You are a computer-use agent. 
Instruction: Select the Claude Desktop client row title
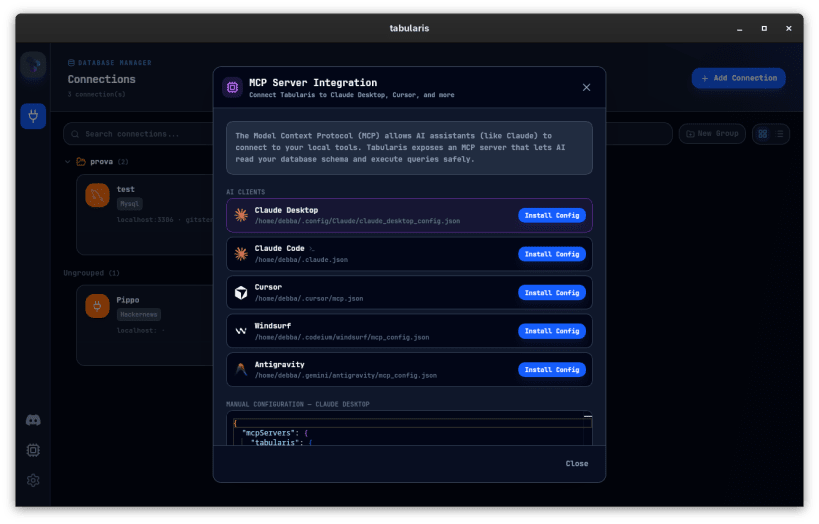(x=286, y=210)
